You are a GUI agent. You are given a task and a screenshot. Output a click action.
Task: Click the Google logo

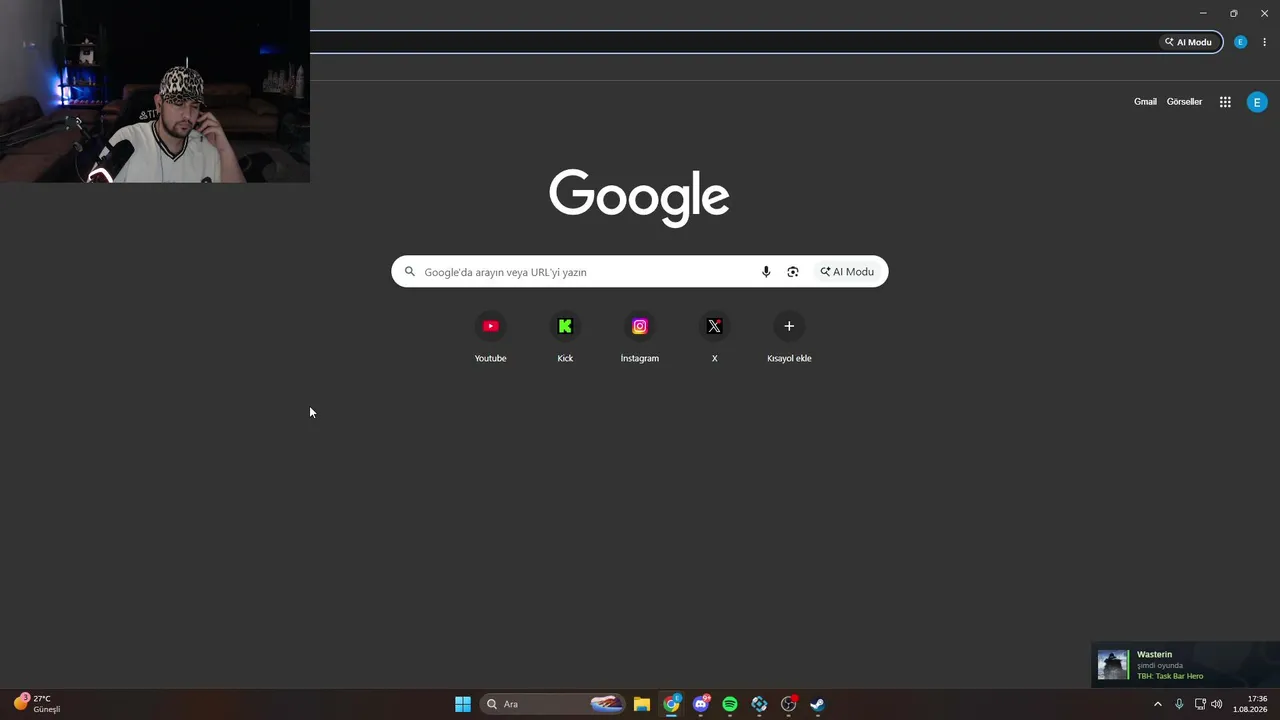639,198
